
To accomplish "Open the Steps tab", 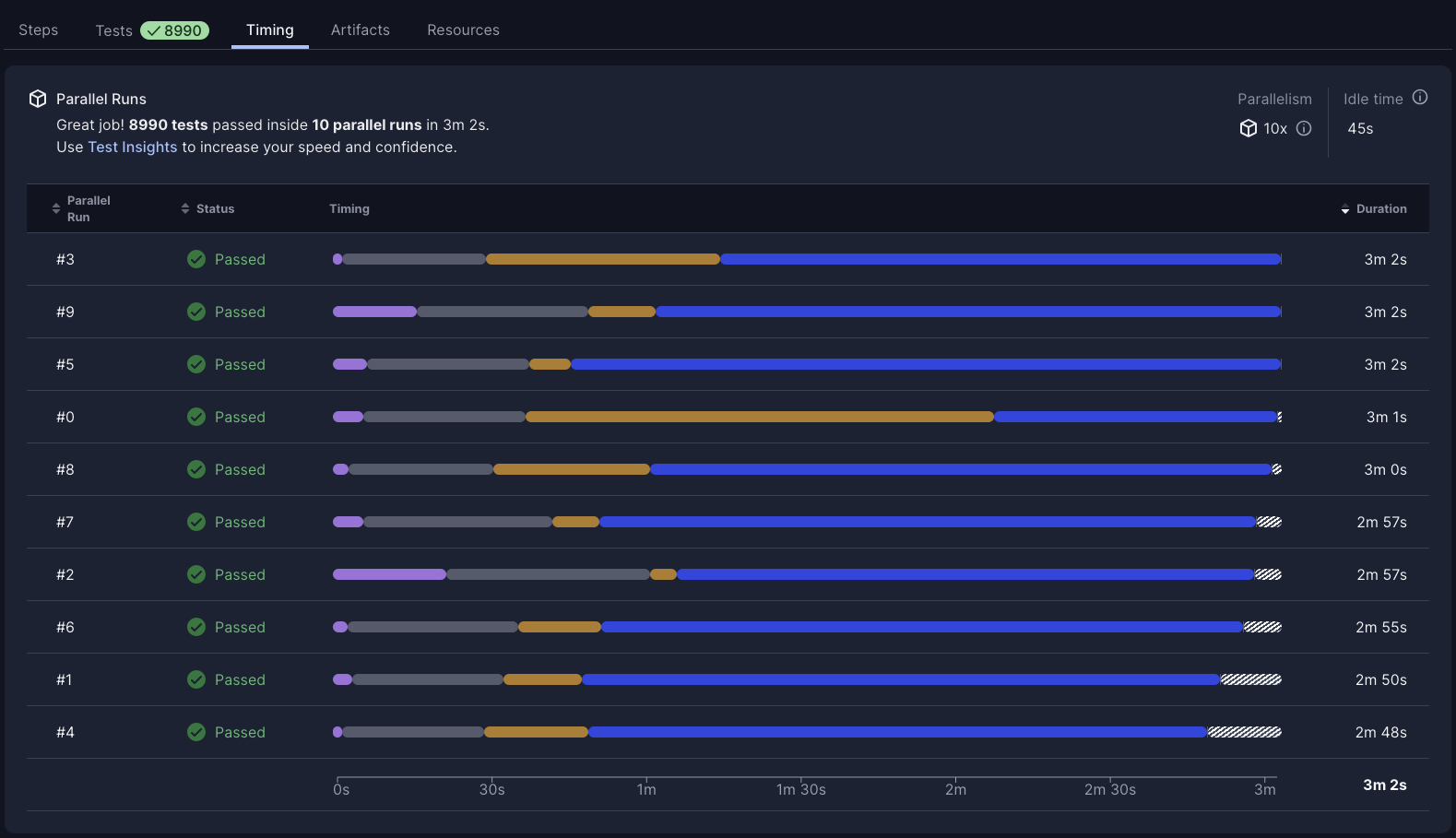I will click(39, 30).
